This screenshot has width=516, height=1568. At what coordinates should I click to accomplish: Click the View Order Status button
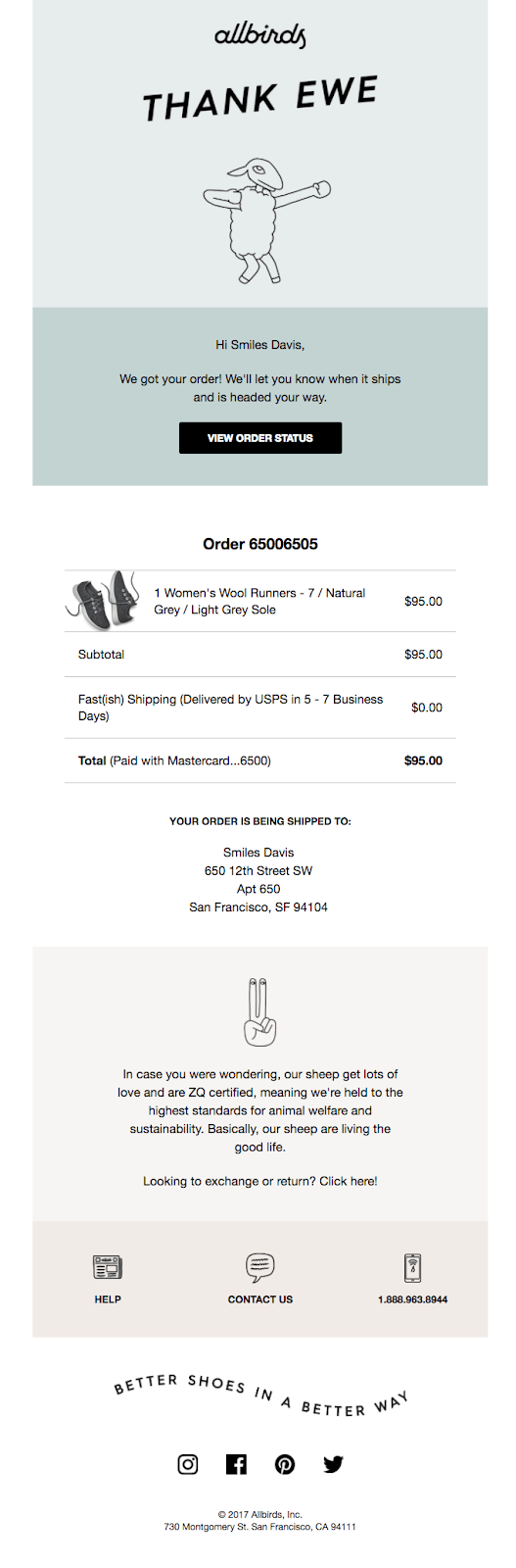(260, 438)
